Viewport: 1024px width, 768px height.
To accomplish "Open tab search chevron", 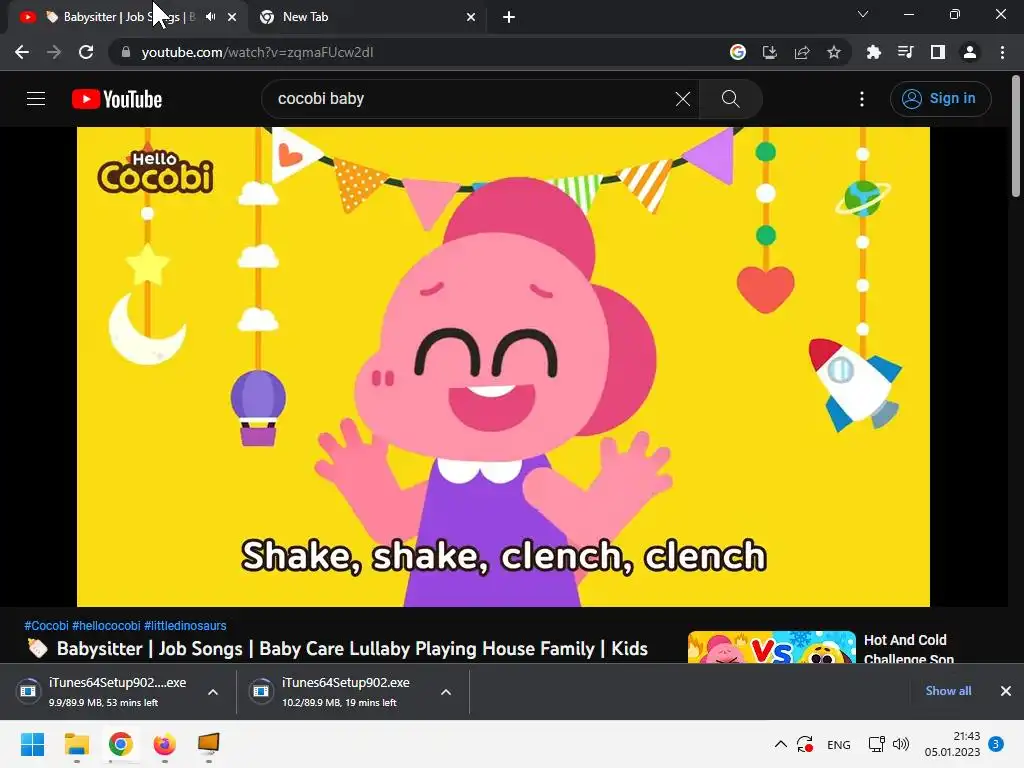I will click(x=863, y=14).
